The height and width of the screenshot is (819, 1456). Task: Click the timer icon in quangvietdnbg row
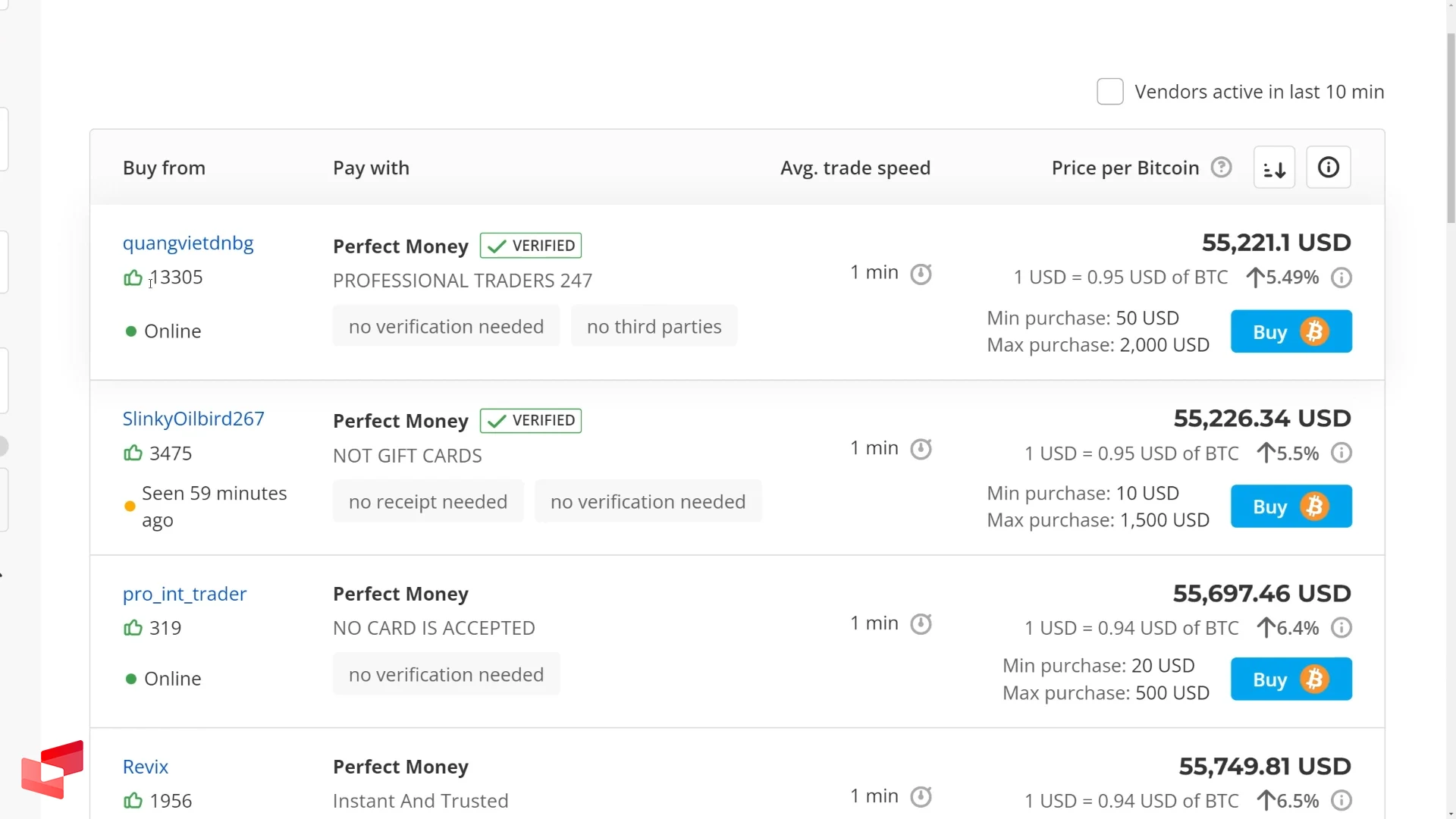921,274
